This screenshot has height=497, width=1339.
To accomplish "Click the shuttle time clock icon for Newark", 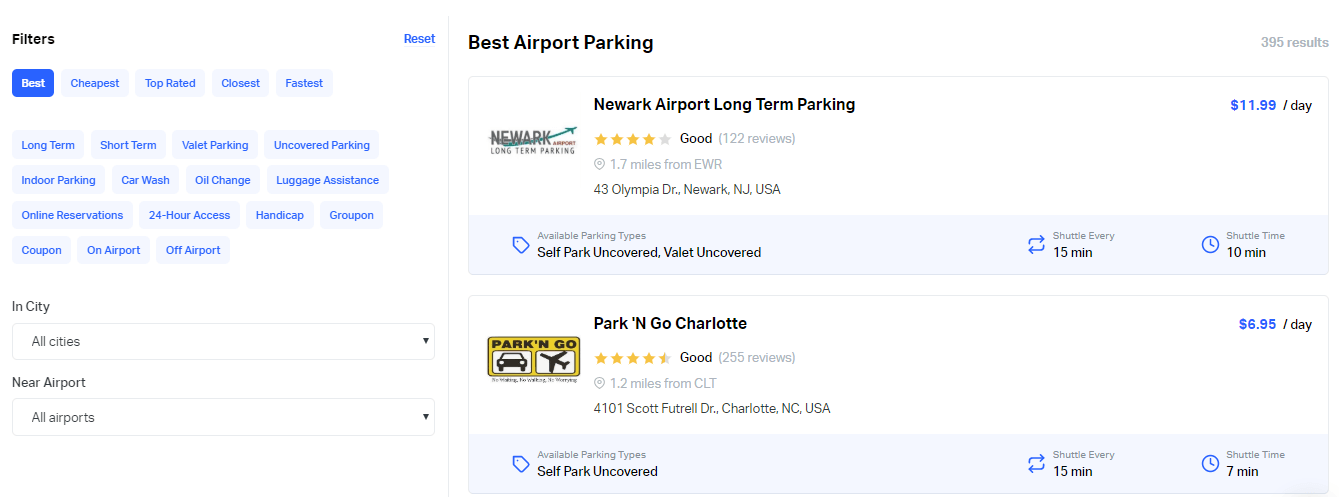I will click(1210, 245).
